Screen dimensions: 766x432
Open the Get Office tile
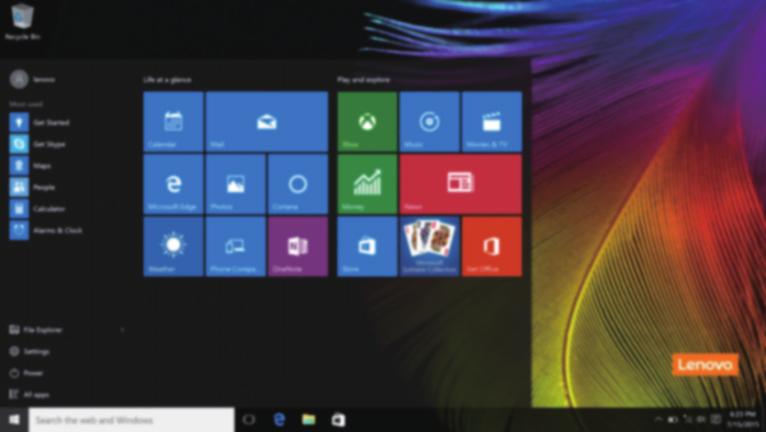[492, 247]
